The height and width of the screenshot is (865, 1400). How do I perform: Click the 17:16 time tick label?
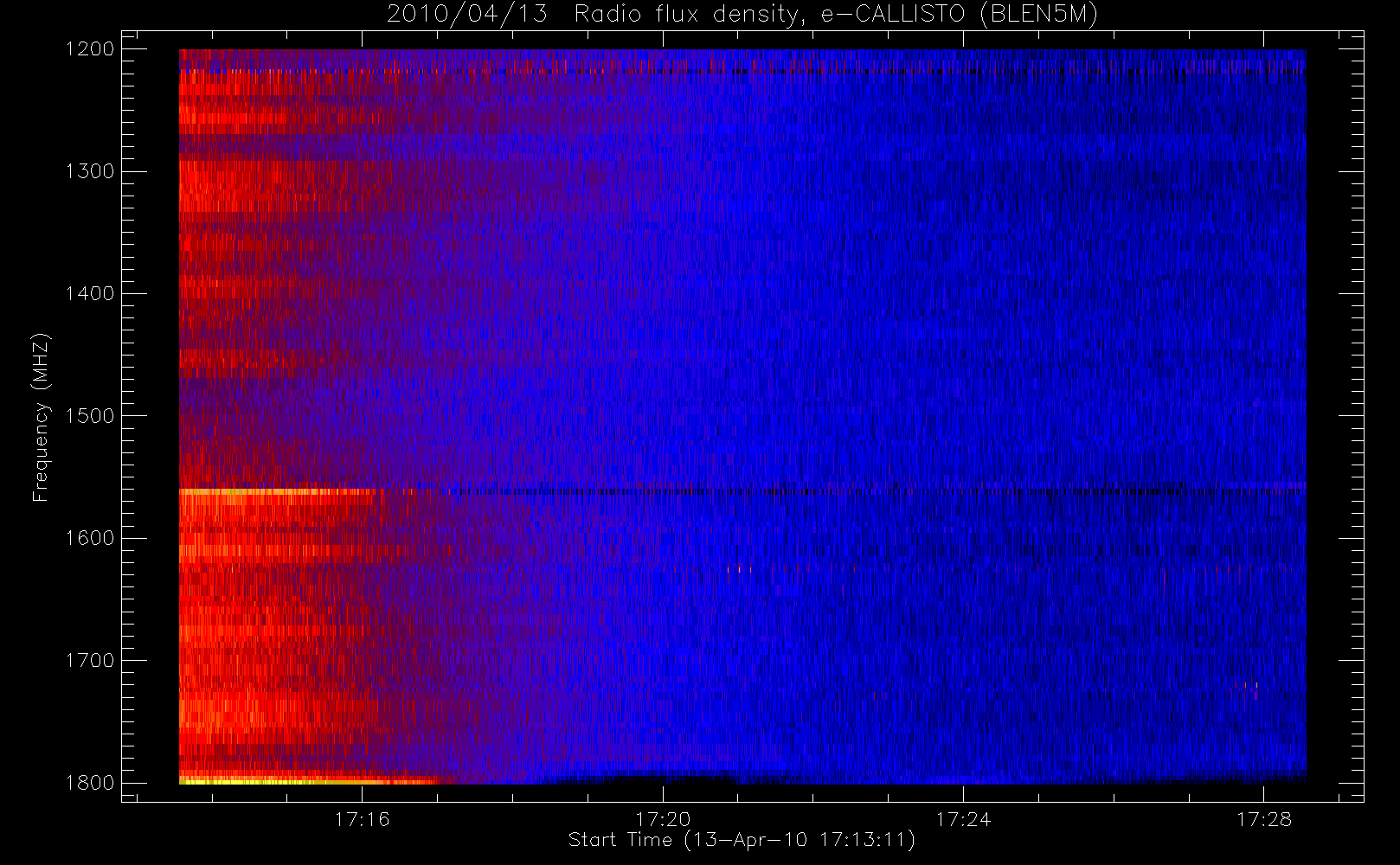[362, 819]
